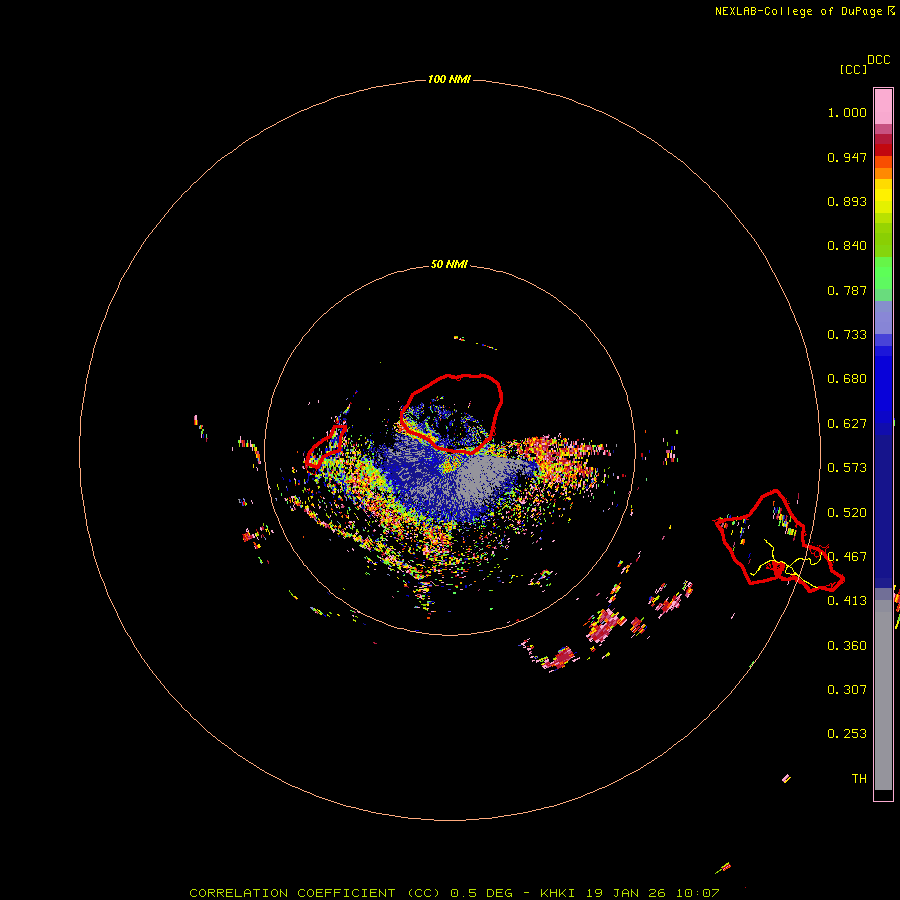Screen dimensions: 900x900
Task: Click the 0.573 scale value
Action: pos(847,468)
